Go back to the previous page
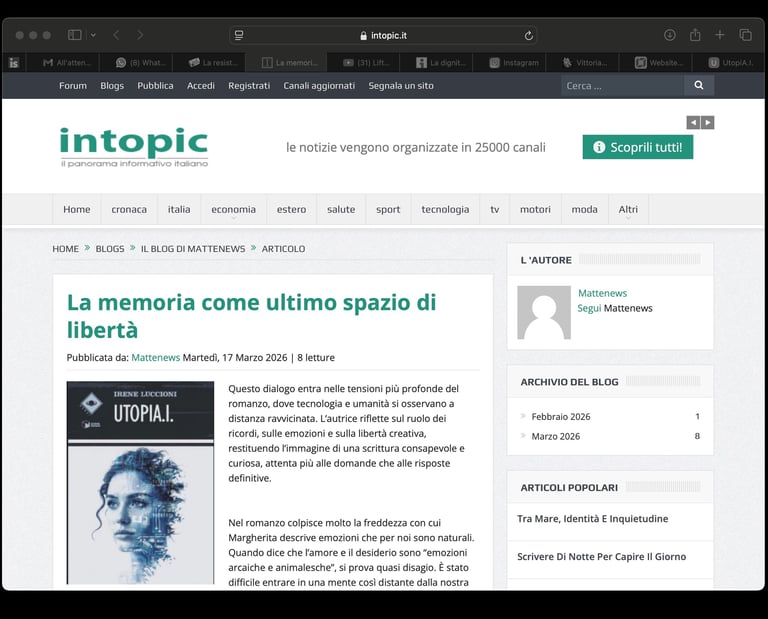768x619 pixels. click(116, 35)
